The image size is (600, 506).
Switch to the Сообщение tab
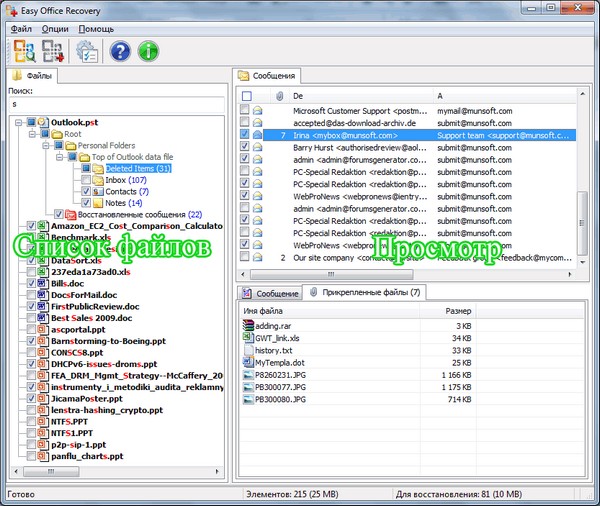tap(271, 293)
